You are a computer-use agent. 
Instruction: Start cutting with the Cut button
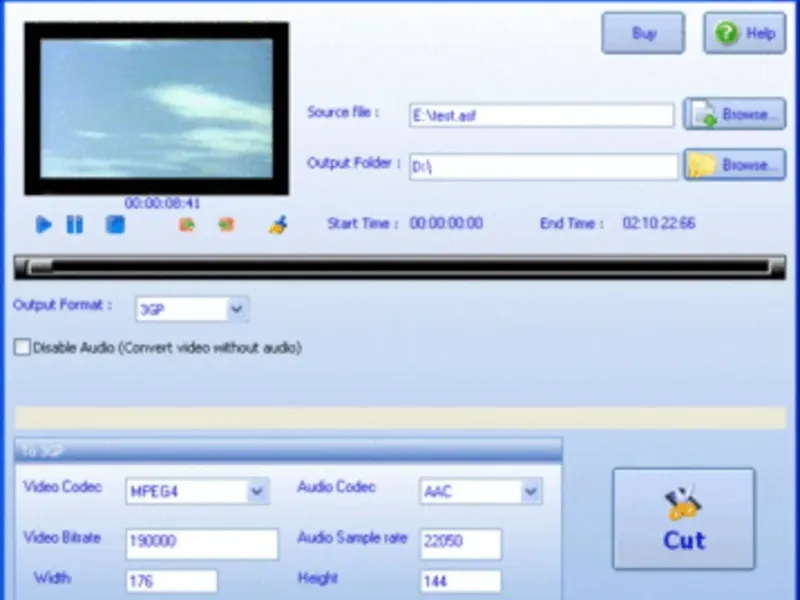[684, 519]
